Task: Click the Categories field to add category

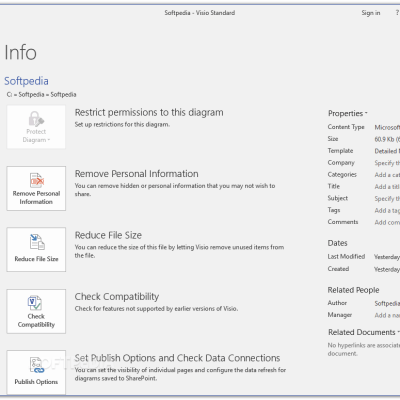Action: [x=387, y=175]
